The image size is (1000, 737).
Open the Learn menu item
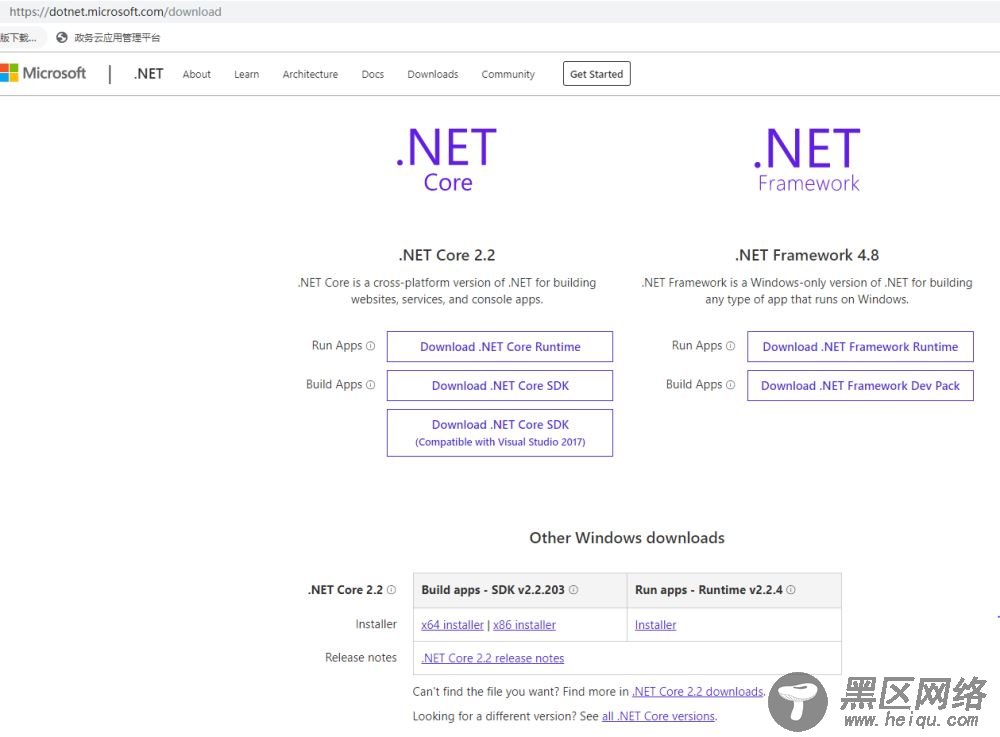point(246,74)
